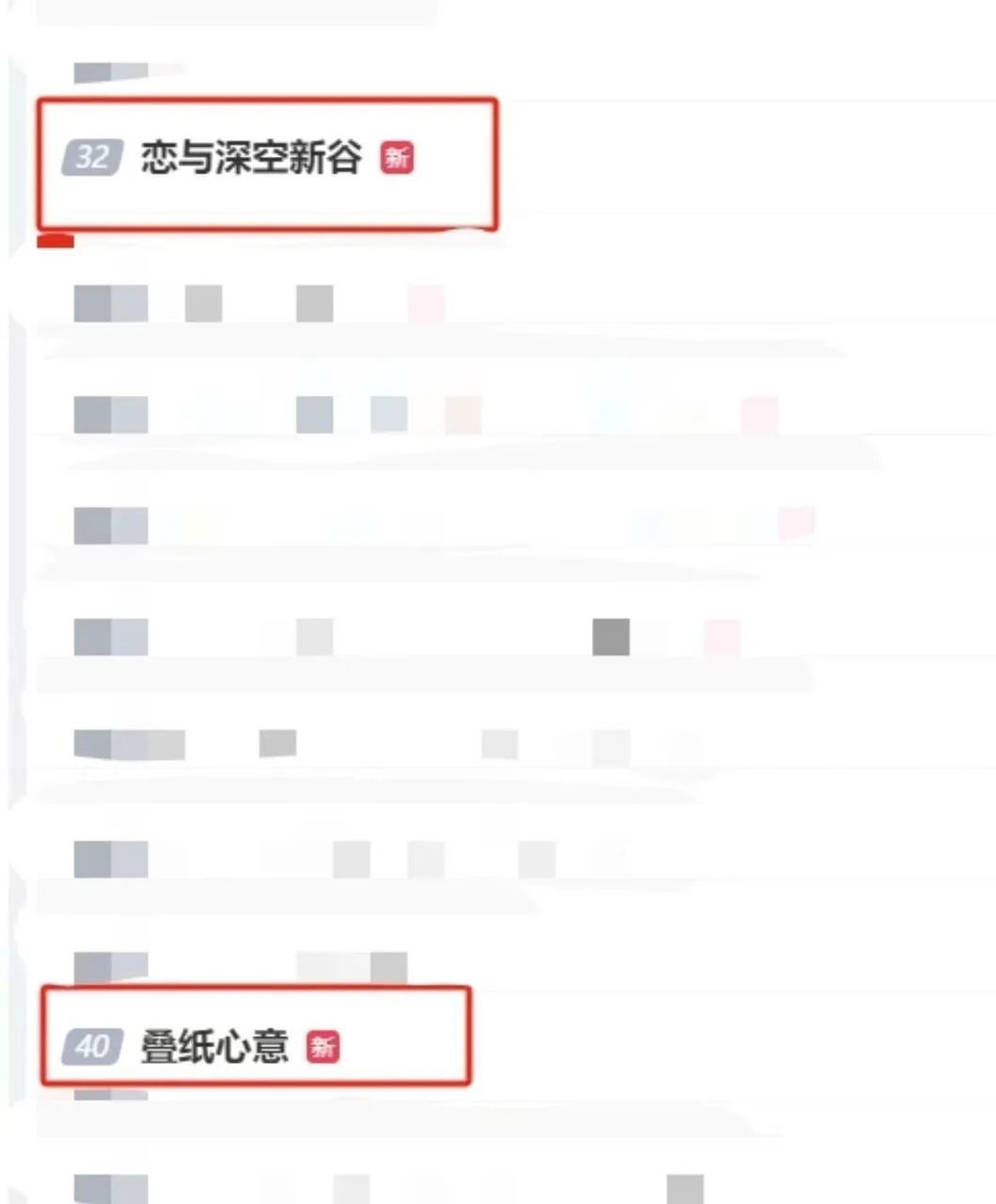Click the small red mark beneath the 32 entry box

tap(55, 242)
